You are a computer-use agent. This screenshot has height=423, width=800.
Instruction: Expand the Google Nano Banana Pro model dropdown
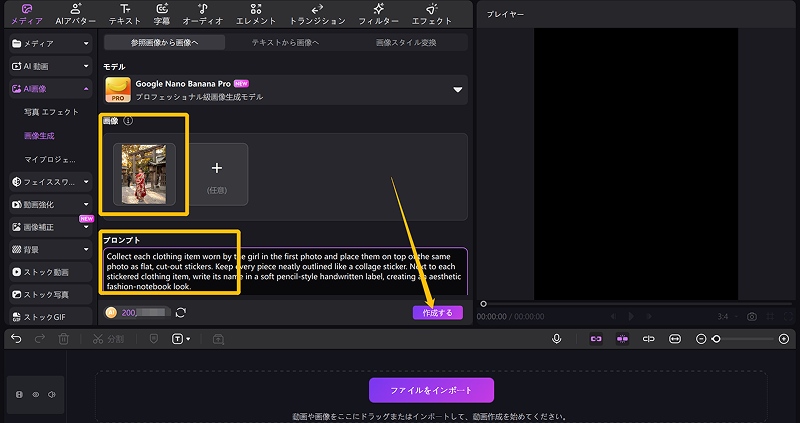(458, 90)
